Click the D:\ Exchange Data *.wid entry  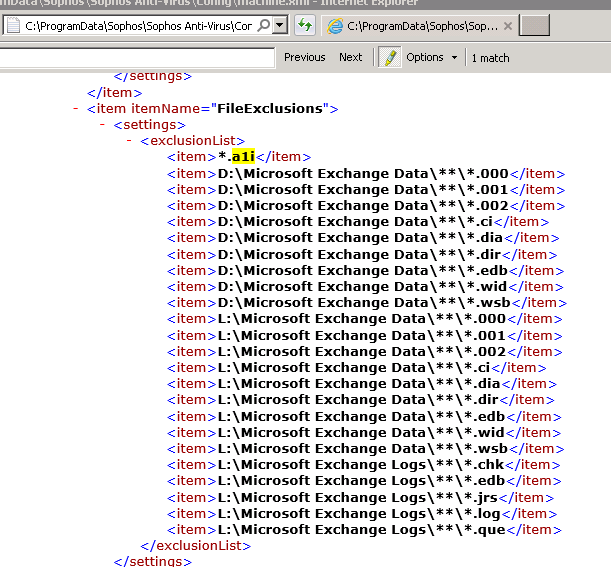pos(365,287)
